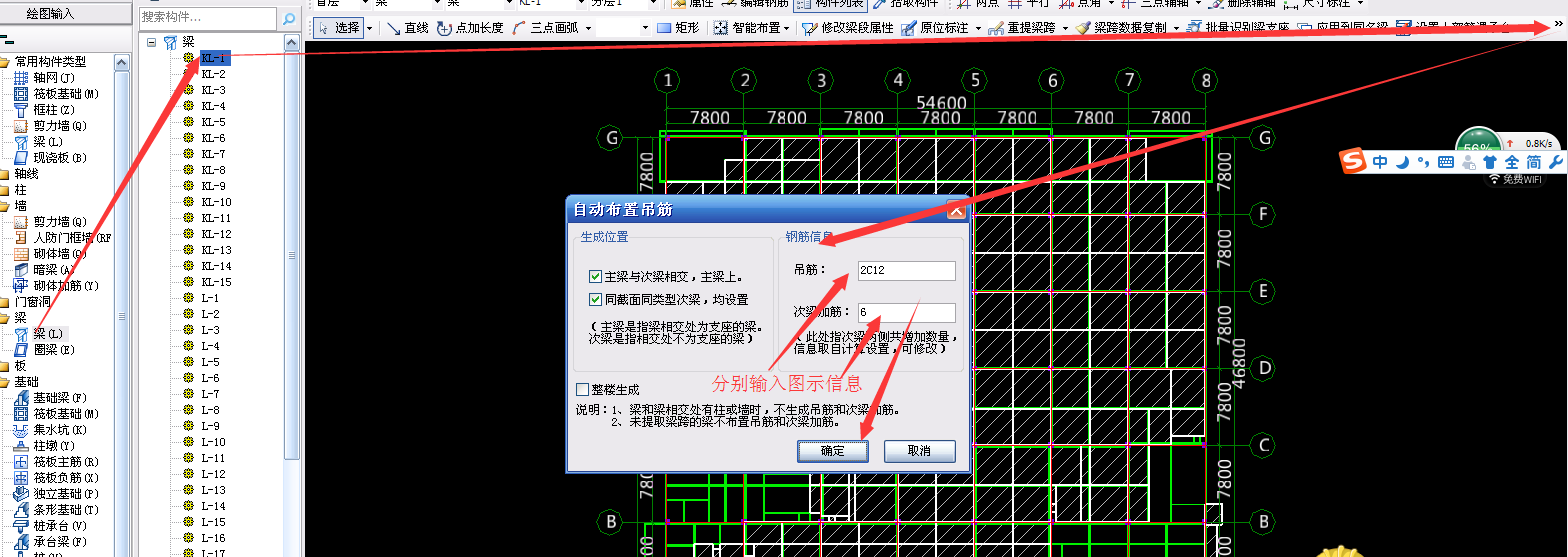Screen dimensions: 1568x557
Task: Toggle 同截面同类型次梁，均设置 checkbox
Action: pyautogui.click(x=595, y=299)
